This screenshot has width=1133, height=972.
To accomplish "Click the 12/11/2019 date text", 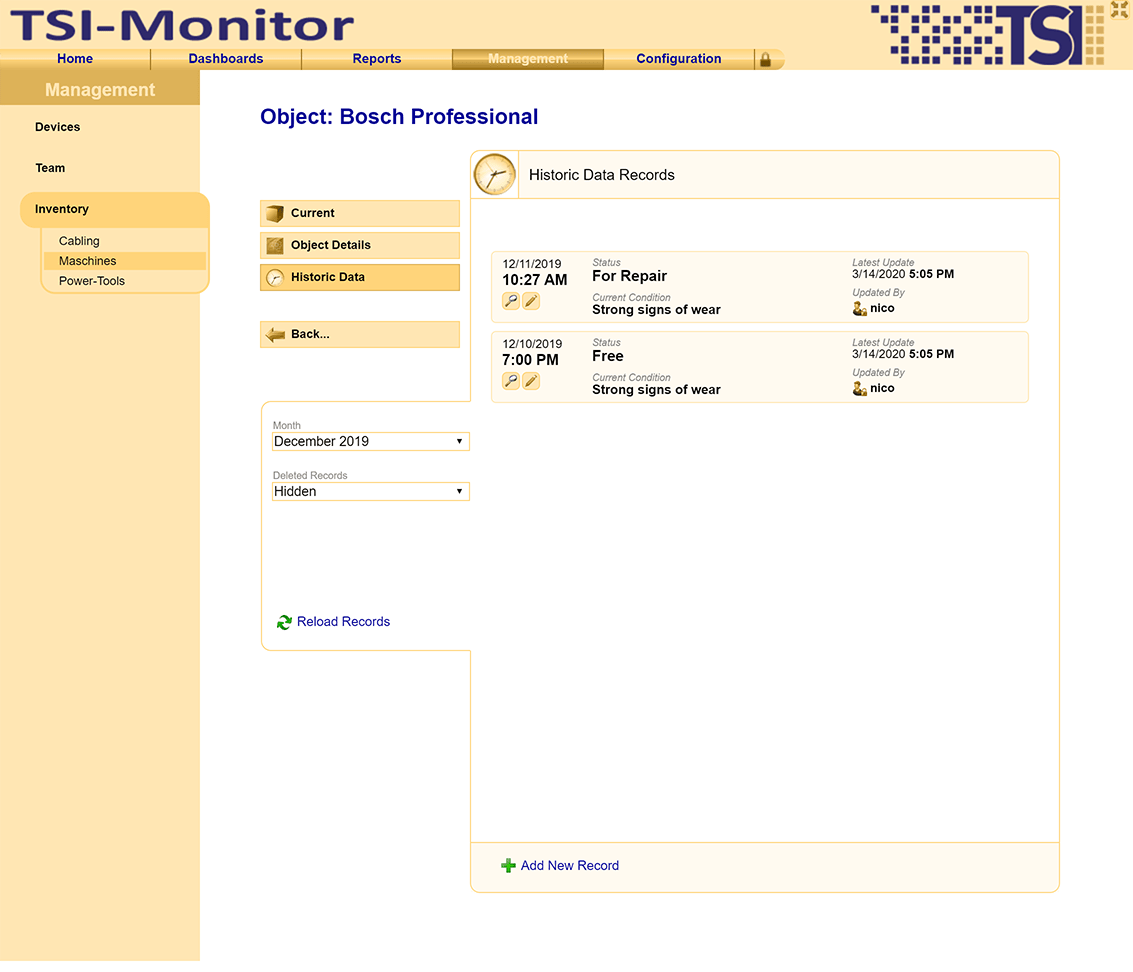I will coord(532,264).
